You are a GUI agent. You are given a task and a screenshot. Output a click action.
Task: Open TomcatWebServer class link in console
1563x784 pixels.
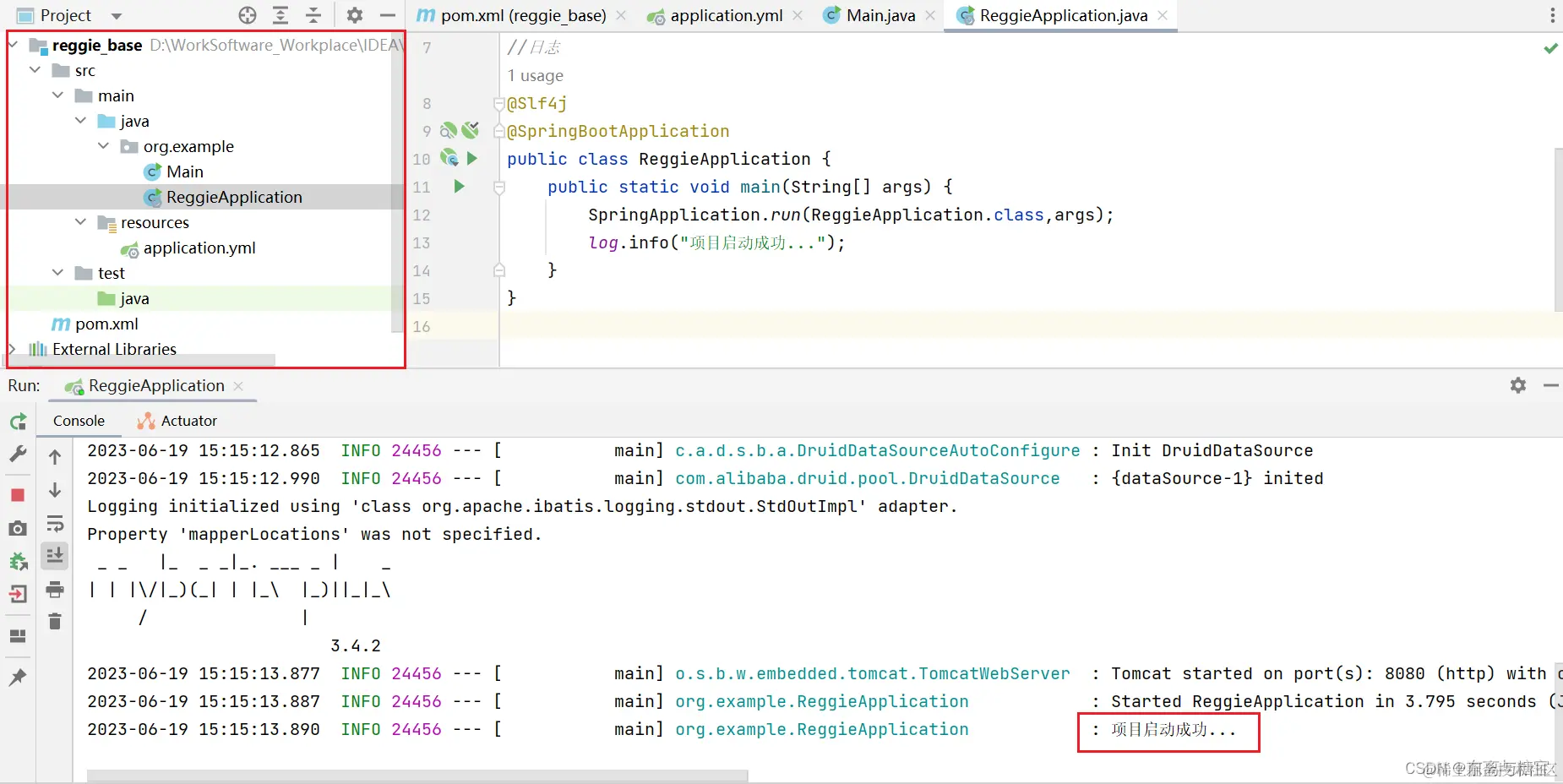[x=872, y=673]
